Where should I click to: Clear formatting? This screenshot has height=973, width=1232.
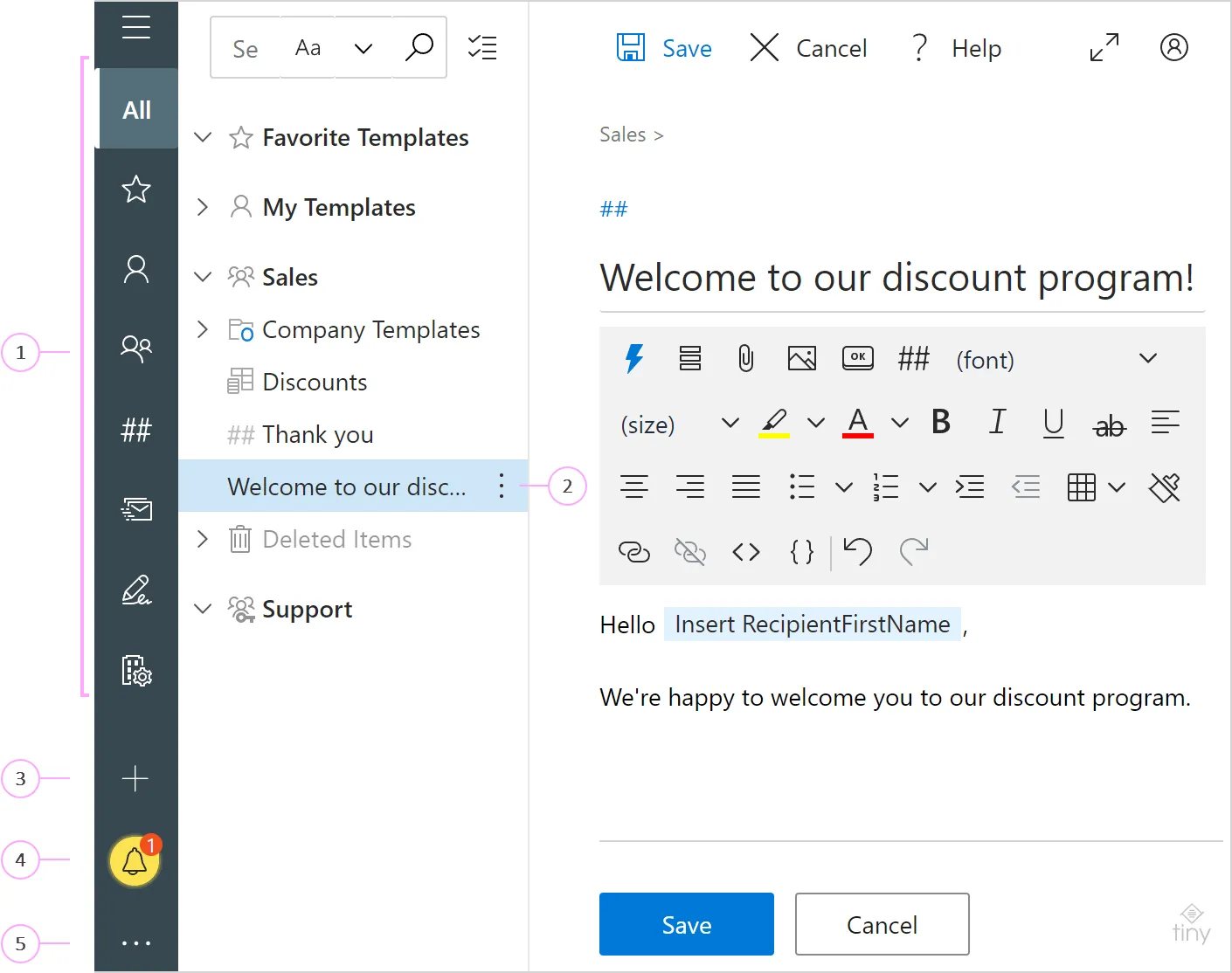[x=1166, y=486]
